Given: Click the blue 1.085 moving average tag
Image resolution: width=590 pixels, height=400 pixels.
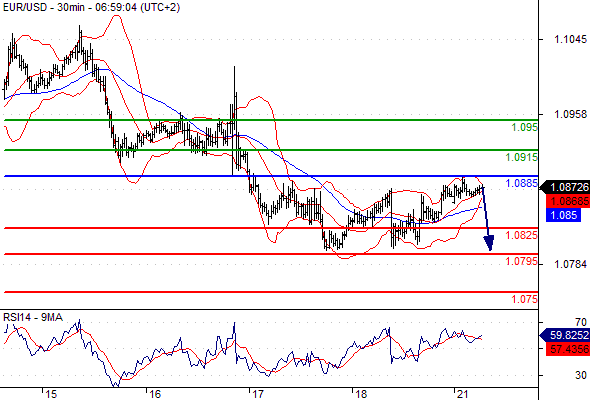Looking at the screenshot, I should click(x=563, y=215).
